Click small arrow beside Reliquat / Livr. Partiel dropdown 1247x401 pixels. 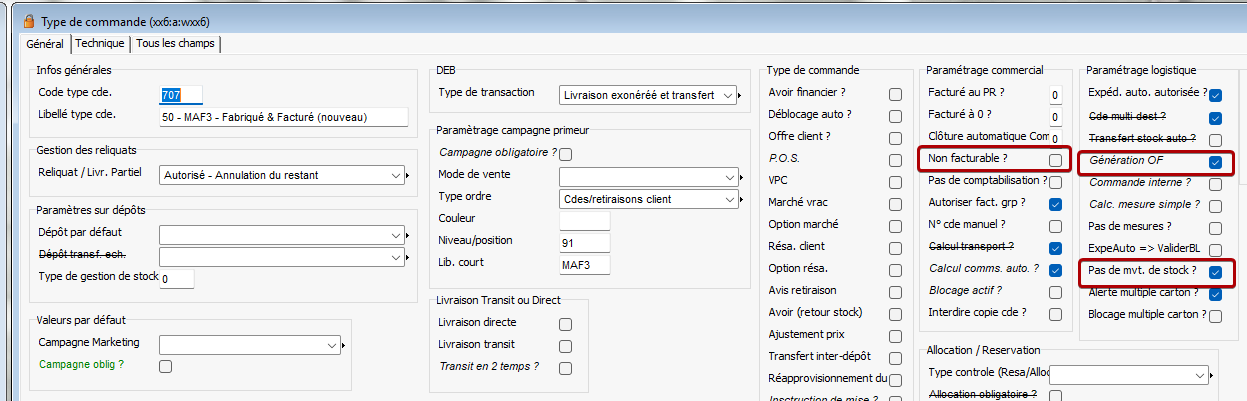pyautogui.click(x=409, y=176)
